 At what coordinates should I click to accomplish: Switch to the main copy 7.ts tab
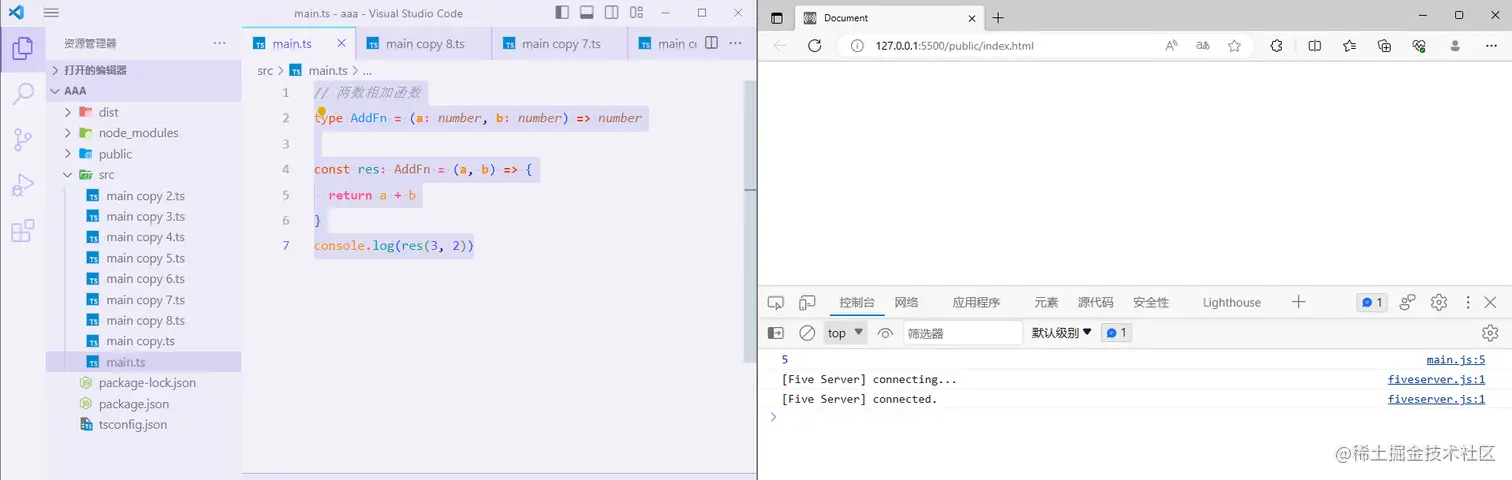point(560,44)
